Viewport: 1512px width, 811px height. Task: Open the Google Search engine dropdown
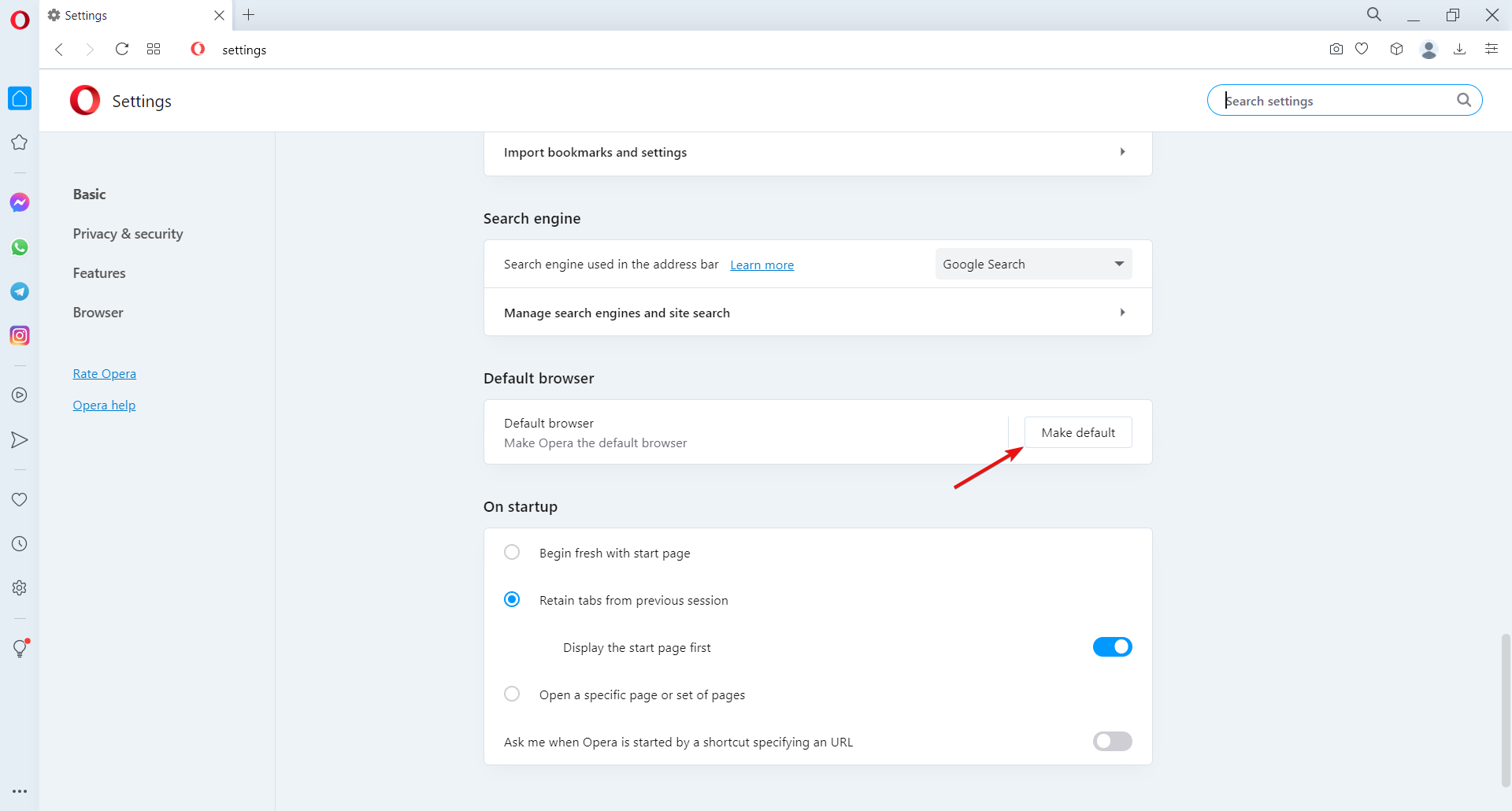pos(1033,265)
